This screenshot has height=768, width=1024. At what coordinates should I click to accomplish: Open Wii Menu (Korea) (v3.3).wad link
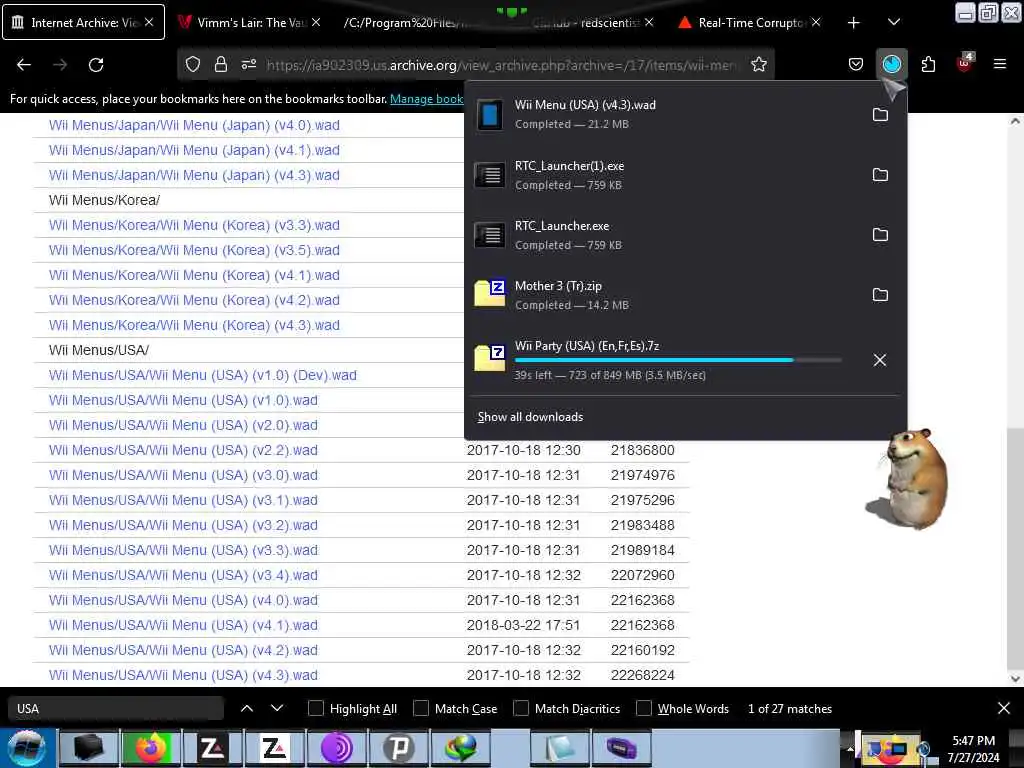pos(195,225)
